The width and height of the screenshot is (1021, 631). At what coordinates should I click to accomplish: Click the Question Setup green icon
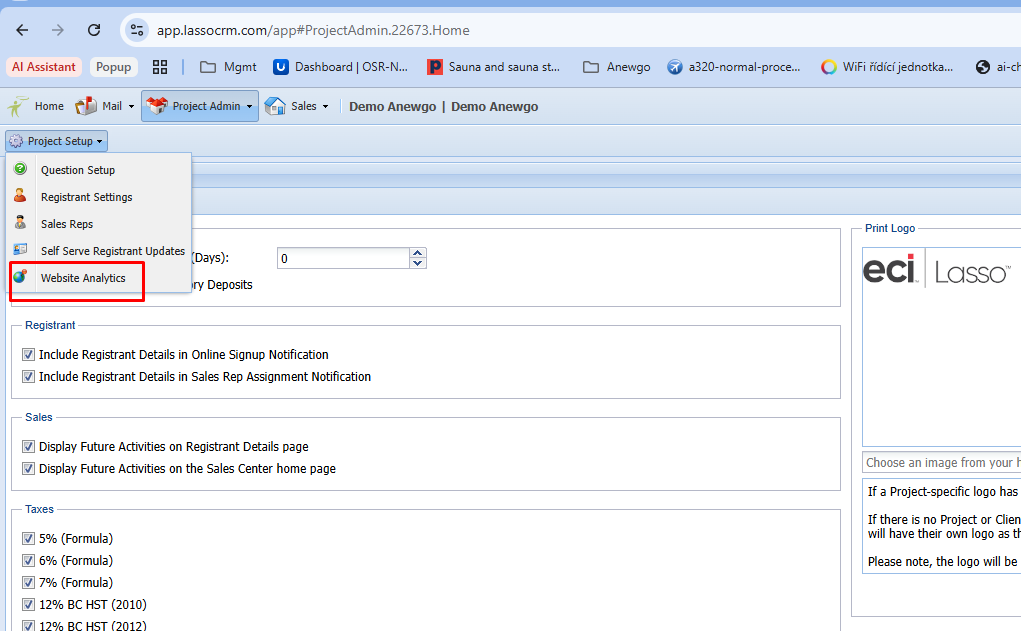coord(20,170)
